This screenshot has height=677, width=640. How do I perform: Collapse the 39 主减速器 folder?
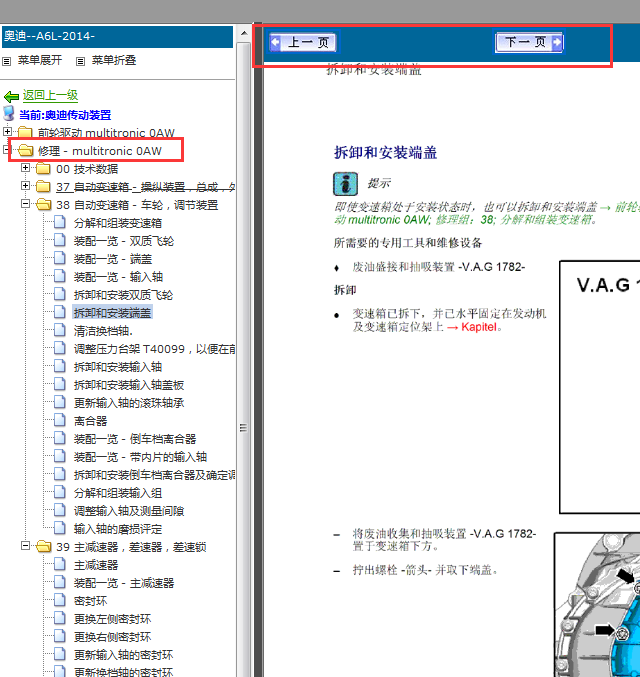click(25, 546)
